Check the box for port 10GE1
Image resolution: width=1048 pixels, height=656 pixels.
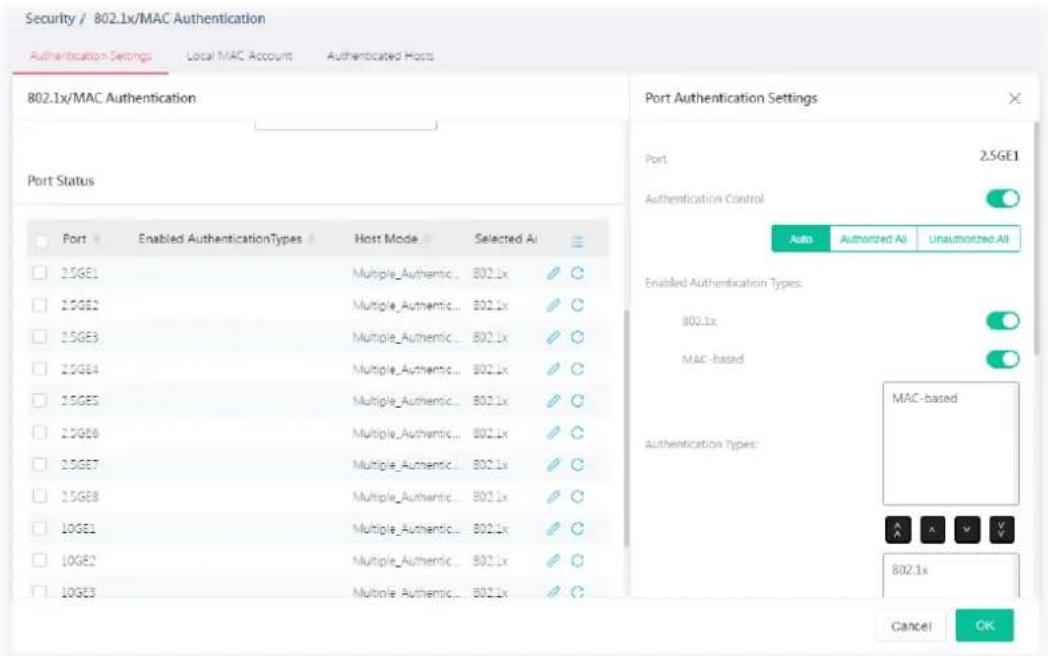pyautogui.click(x=40, y=528)
